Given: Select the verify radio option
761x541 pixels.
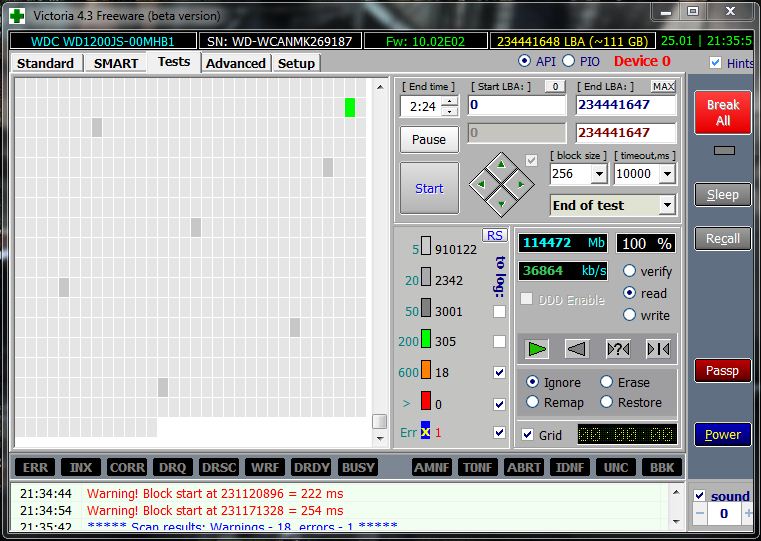Looking at the screenshot, I should [630, 271].
